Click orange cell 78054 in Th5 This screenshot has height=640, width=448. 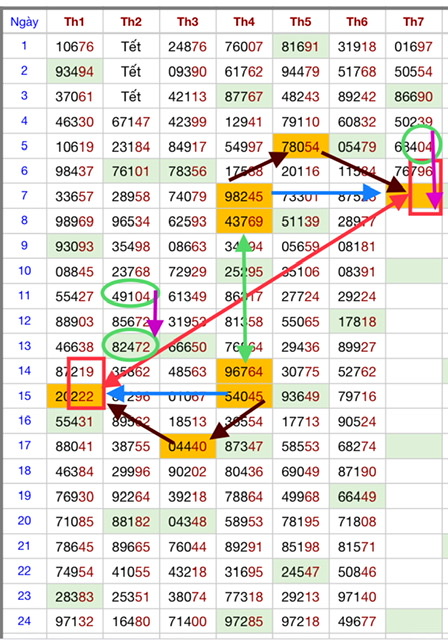pos(300,146)
